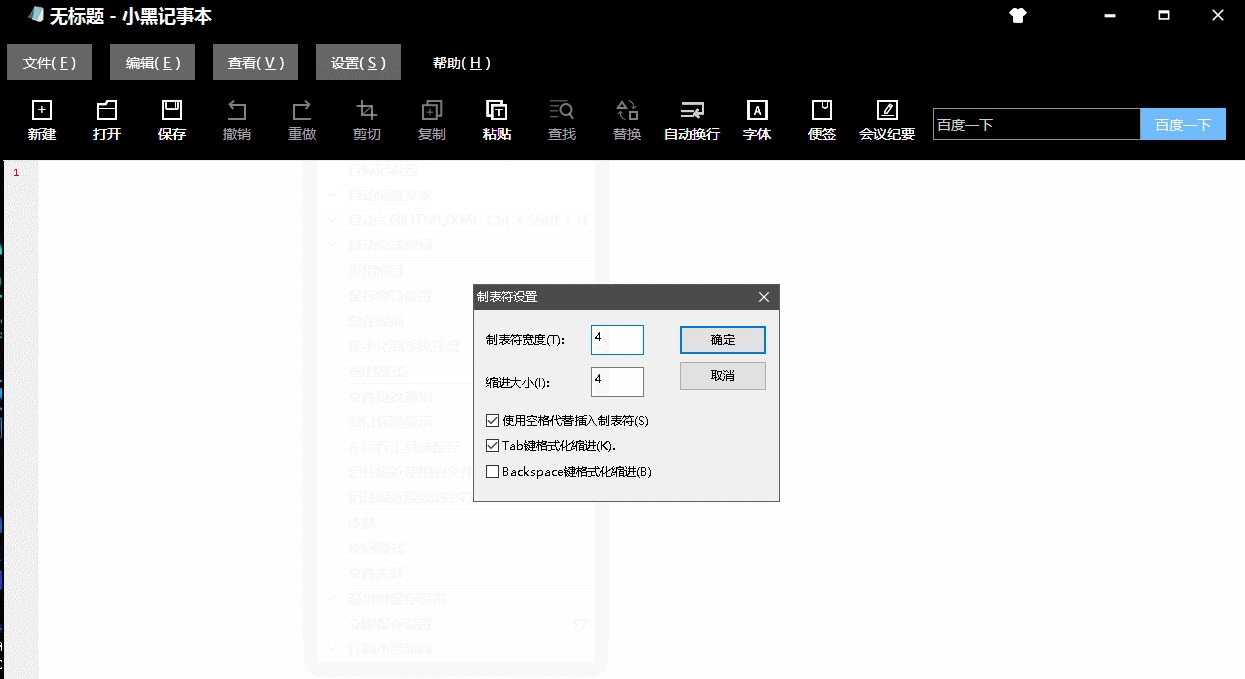Toggle 自动换行 (word wrap) on toolbar

coord(691,117)
